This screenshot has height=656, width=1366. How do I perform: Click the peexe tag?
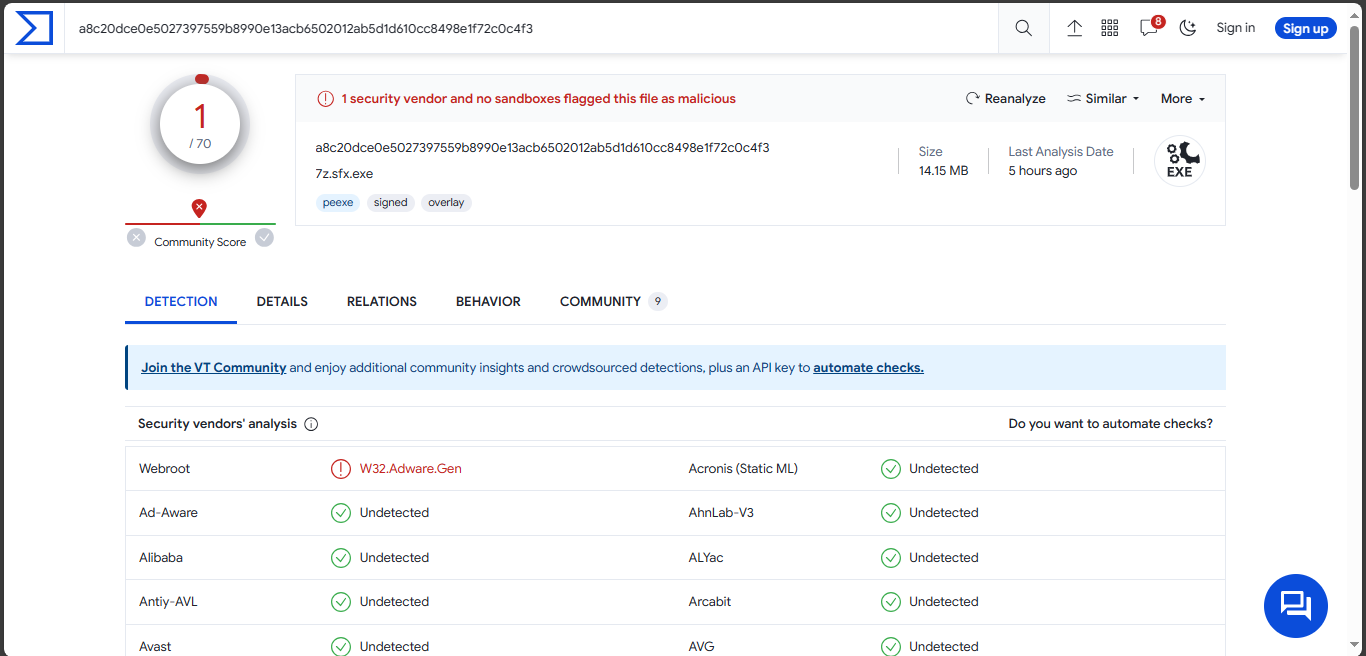pos(338,202)
